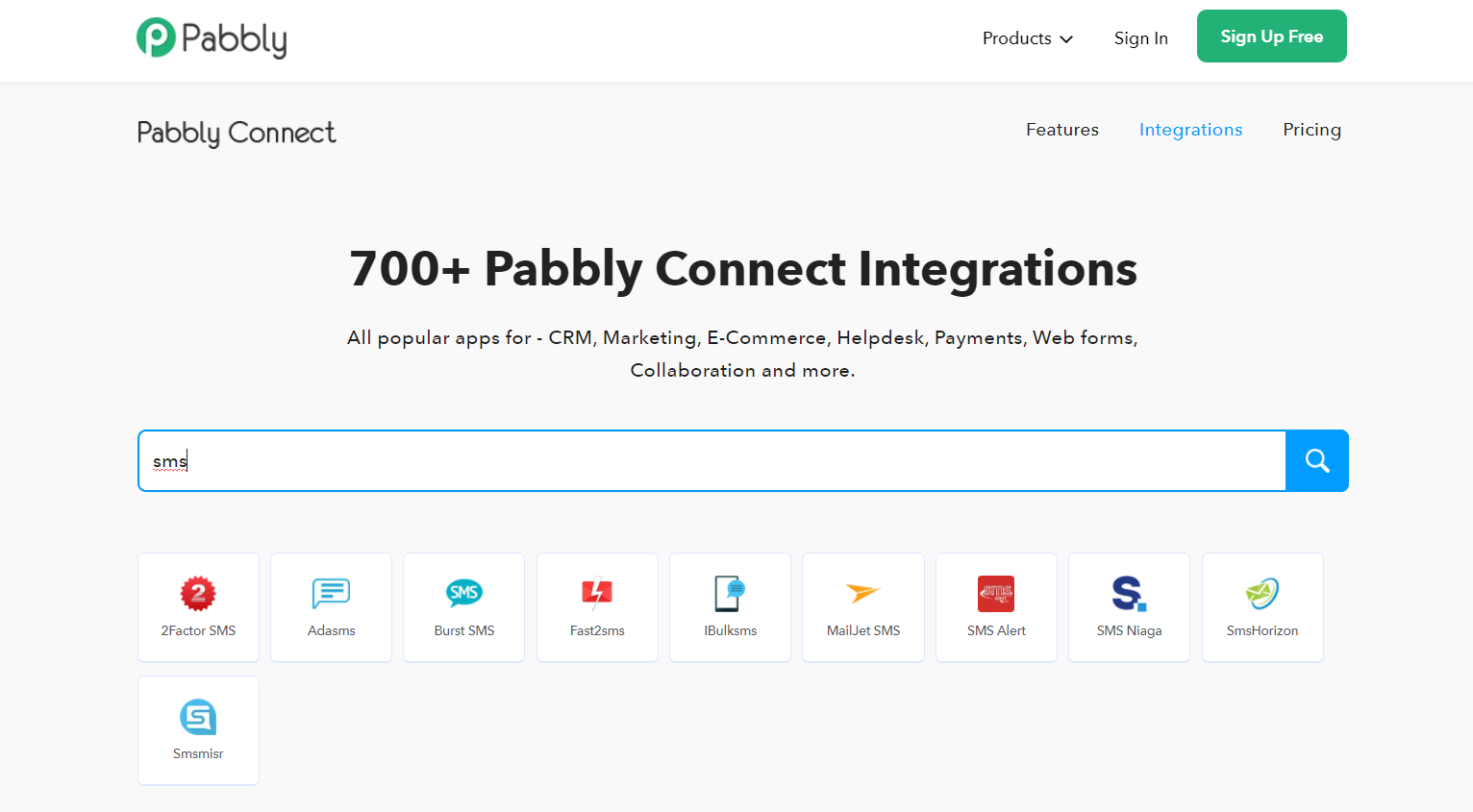
Task: Choose the MailJet SMS arrow icon
Action: pyautogui.click(x=863, y=593)
